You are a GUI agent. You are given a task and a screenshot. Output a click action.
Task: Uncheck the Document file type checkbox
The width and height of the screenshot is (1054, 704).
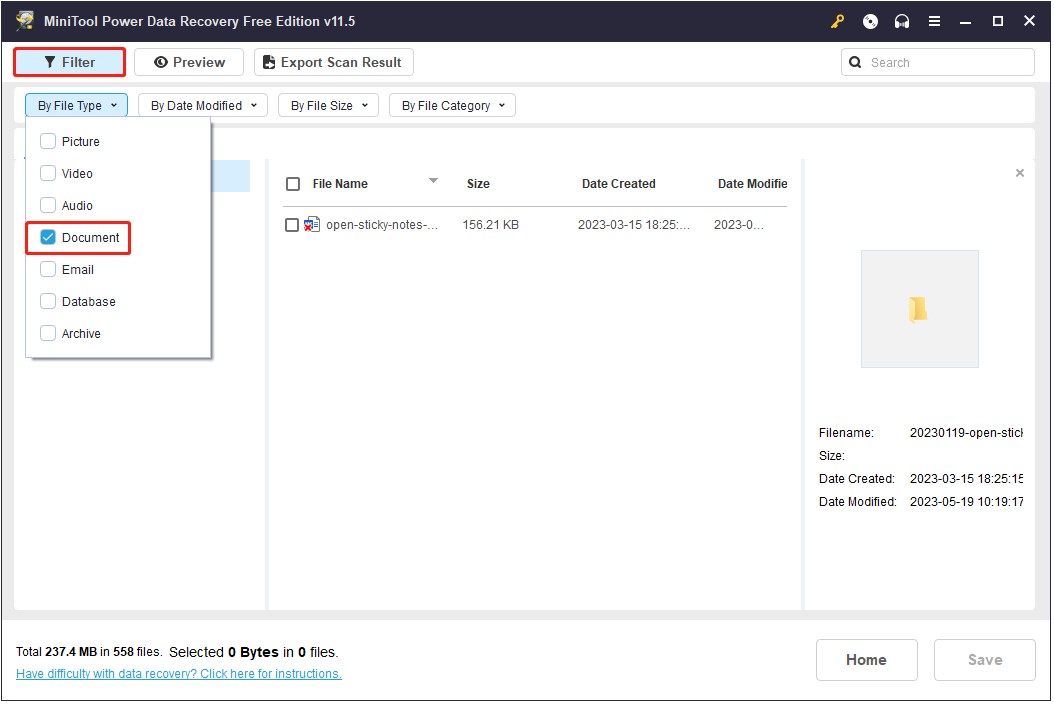coord(48,238)
